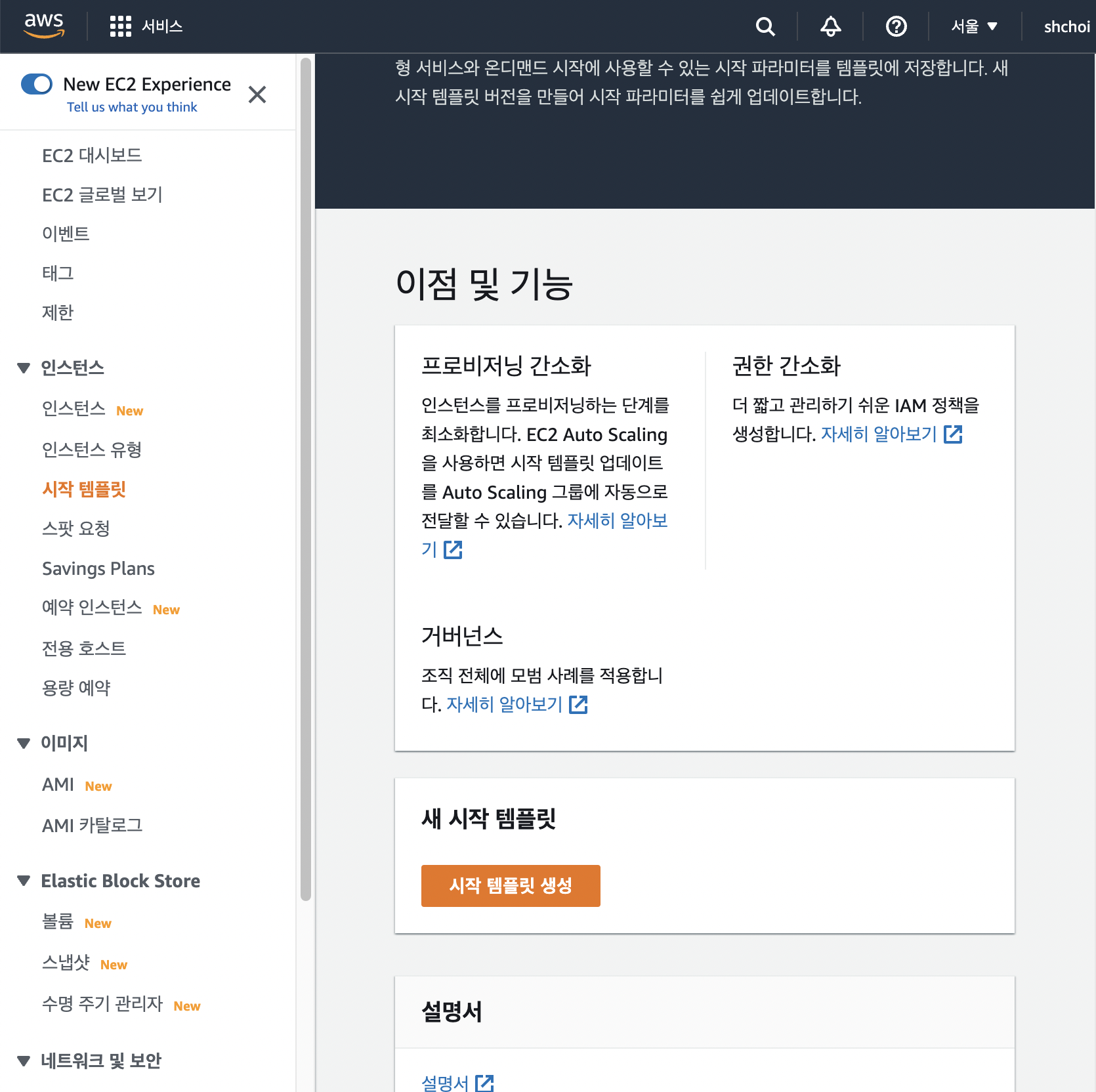Open AMI 카탈로그 sidebar item
The image size is (1096, 1092).
[x=93, y=826]
